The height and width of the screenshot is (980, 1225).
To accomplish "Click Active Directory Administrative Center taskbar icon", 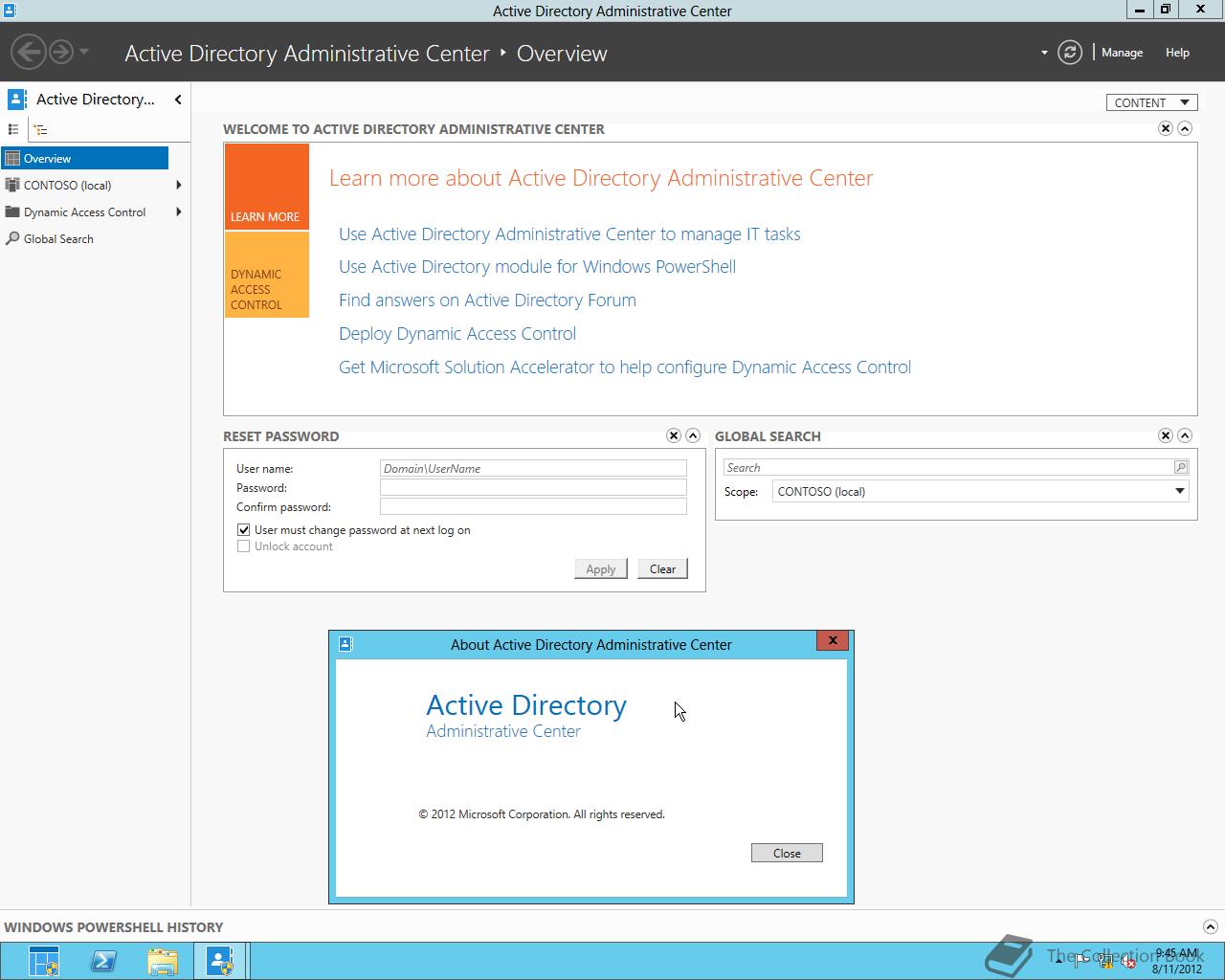I will point(220,962).
